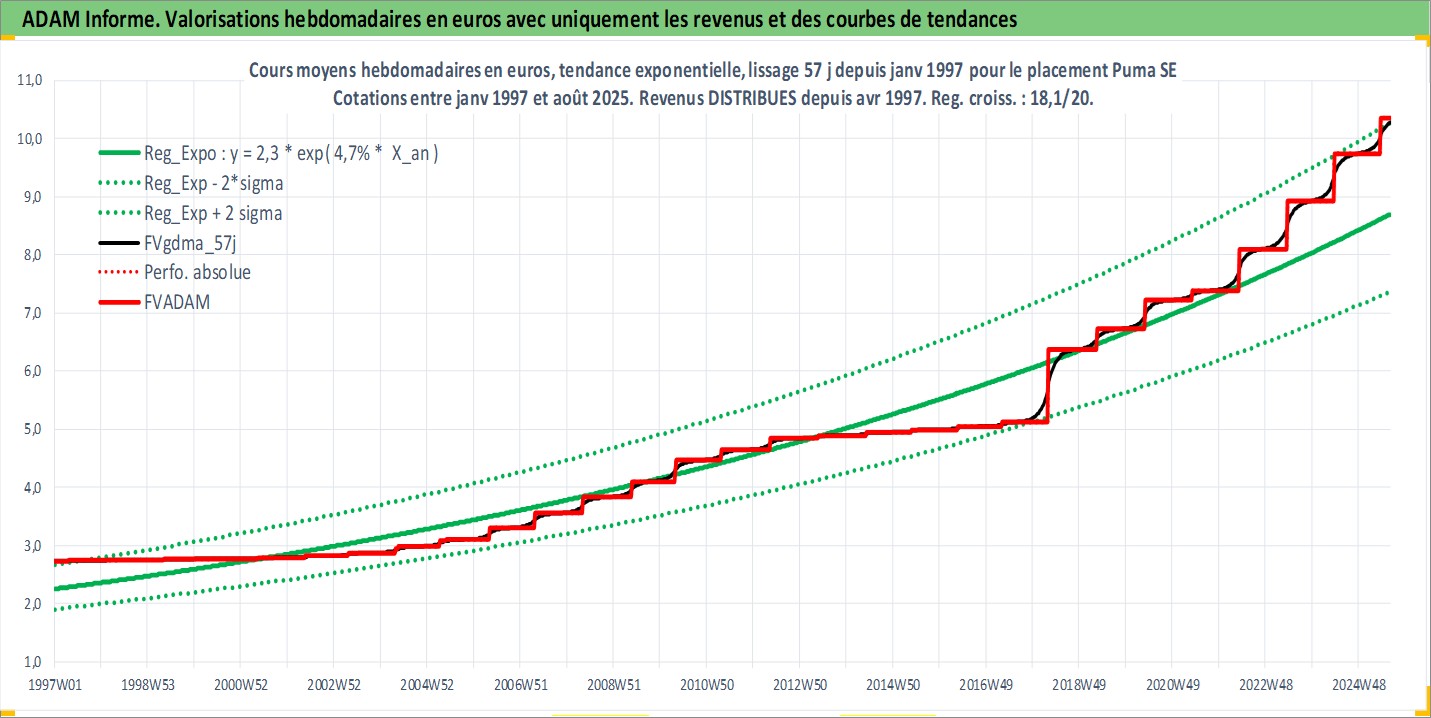The image size is (1431, 718).
Task: Click x-axis label '2002W52'
Action: point(333,685)
